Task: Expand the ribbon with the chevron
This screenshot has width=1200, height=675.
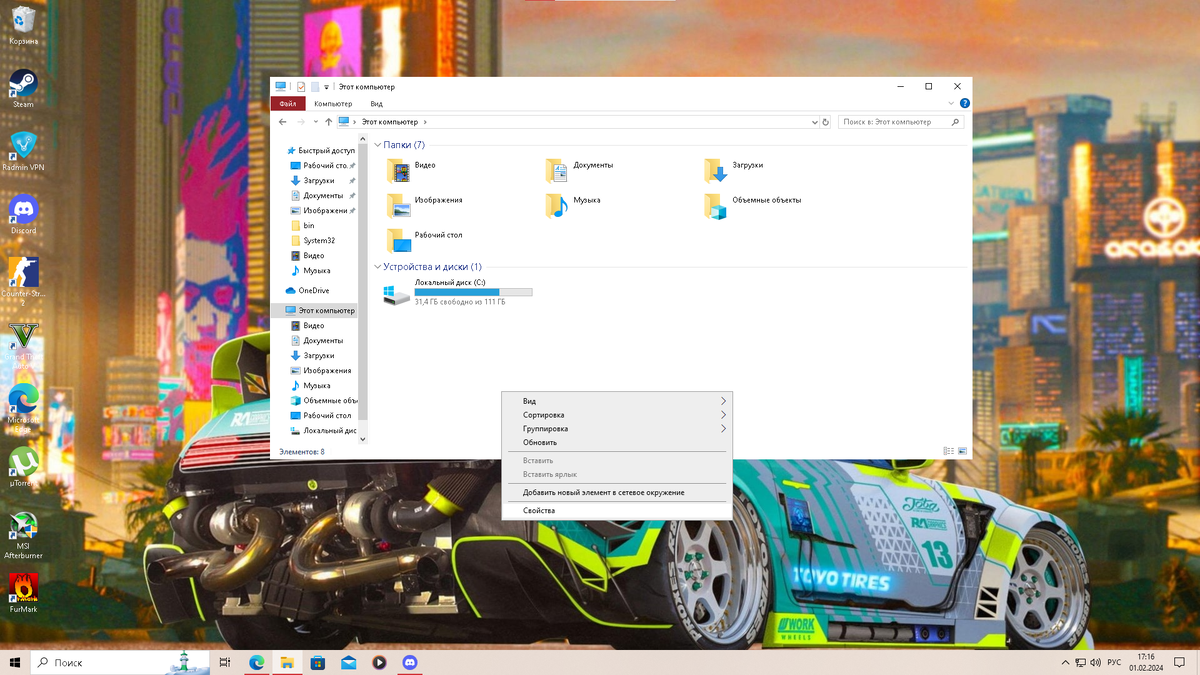Action: (951, 103)
